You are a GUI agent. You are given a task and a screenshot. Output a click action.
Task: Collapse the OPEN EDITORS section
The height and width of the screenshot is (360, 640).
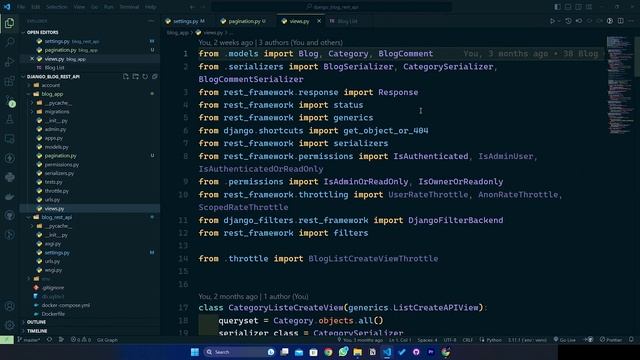[42, 32]
